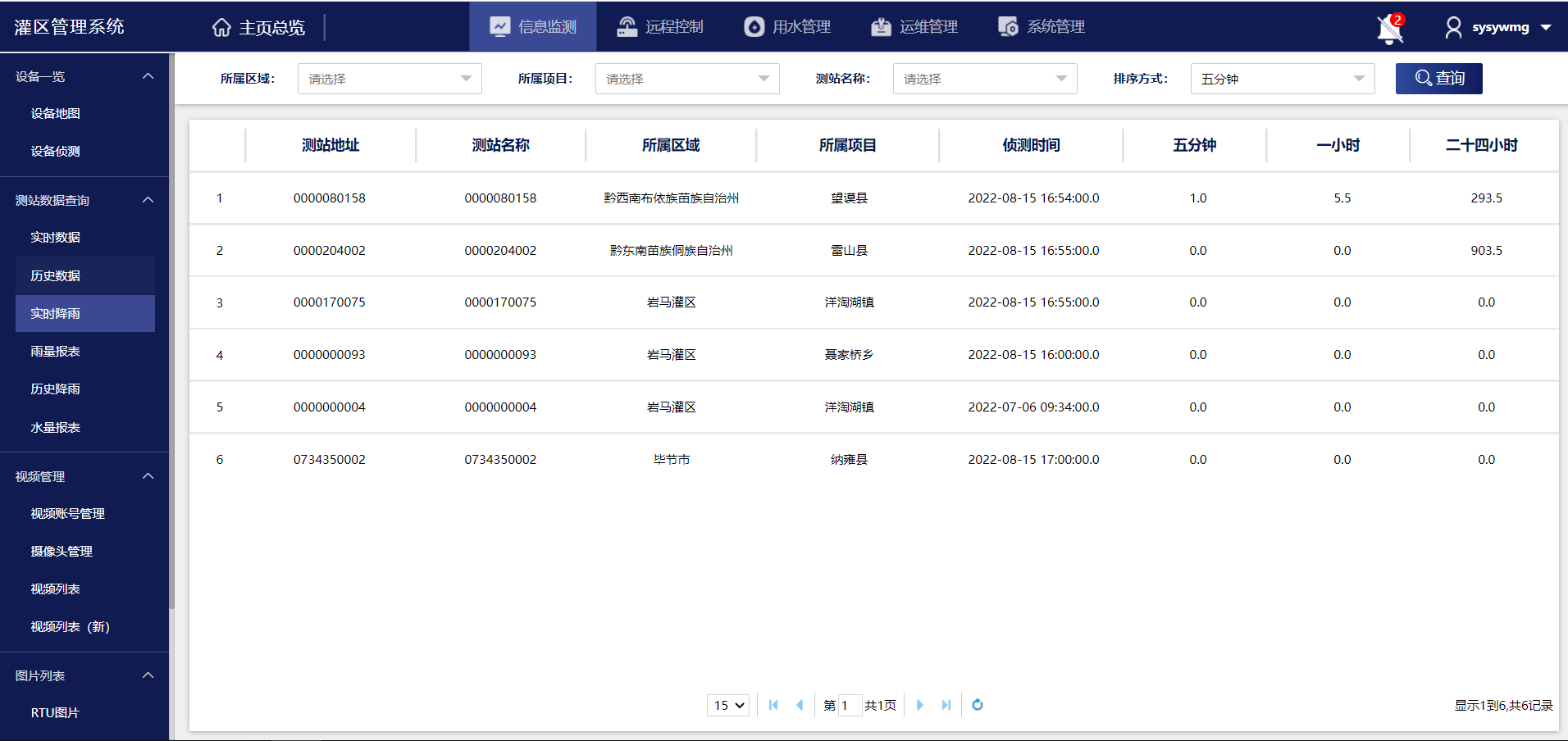Open the sysywmg account dropdown arrow

point(1546,27)
